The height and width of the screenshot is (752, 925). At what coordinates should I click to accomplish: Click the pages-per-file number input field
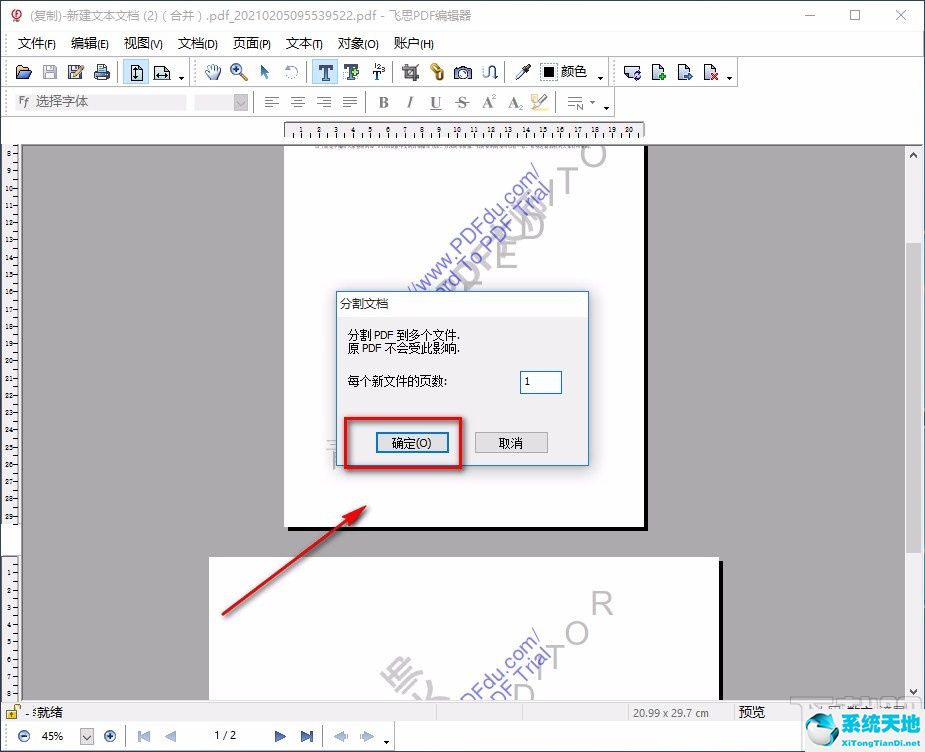tap(540, 382)
